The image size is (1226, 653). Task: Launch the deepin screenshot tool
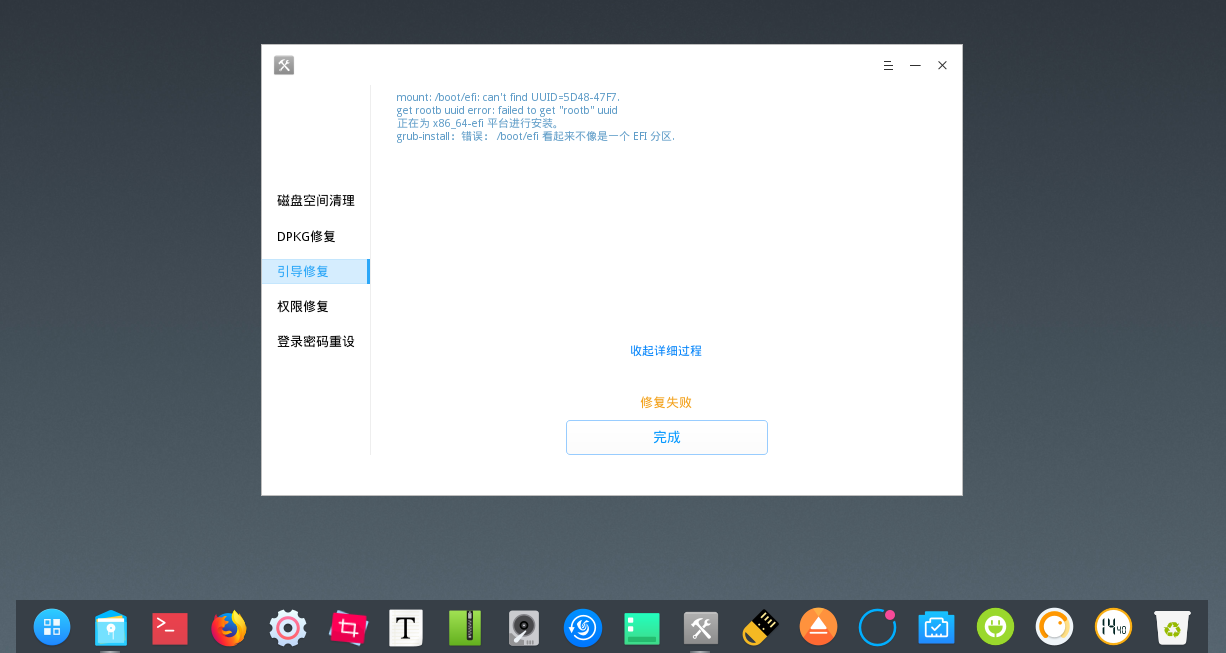347,628
